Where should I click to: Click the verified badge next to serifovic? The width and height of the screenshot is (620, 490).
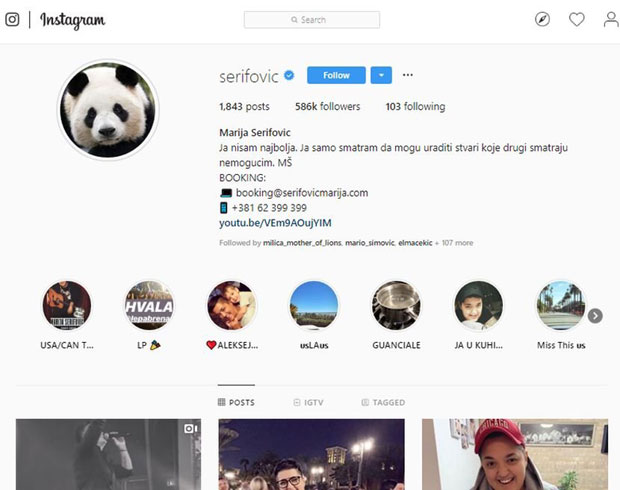pyautogui.click(x=289, y=76)
